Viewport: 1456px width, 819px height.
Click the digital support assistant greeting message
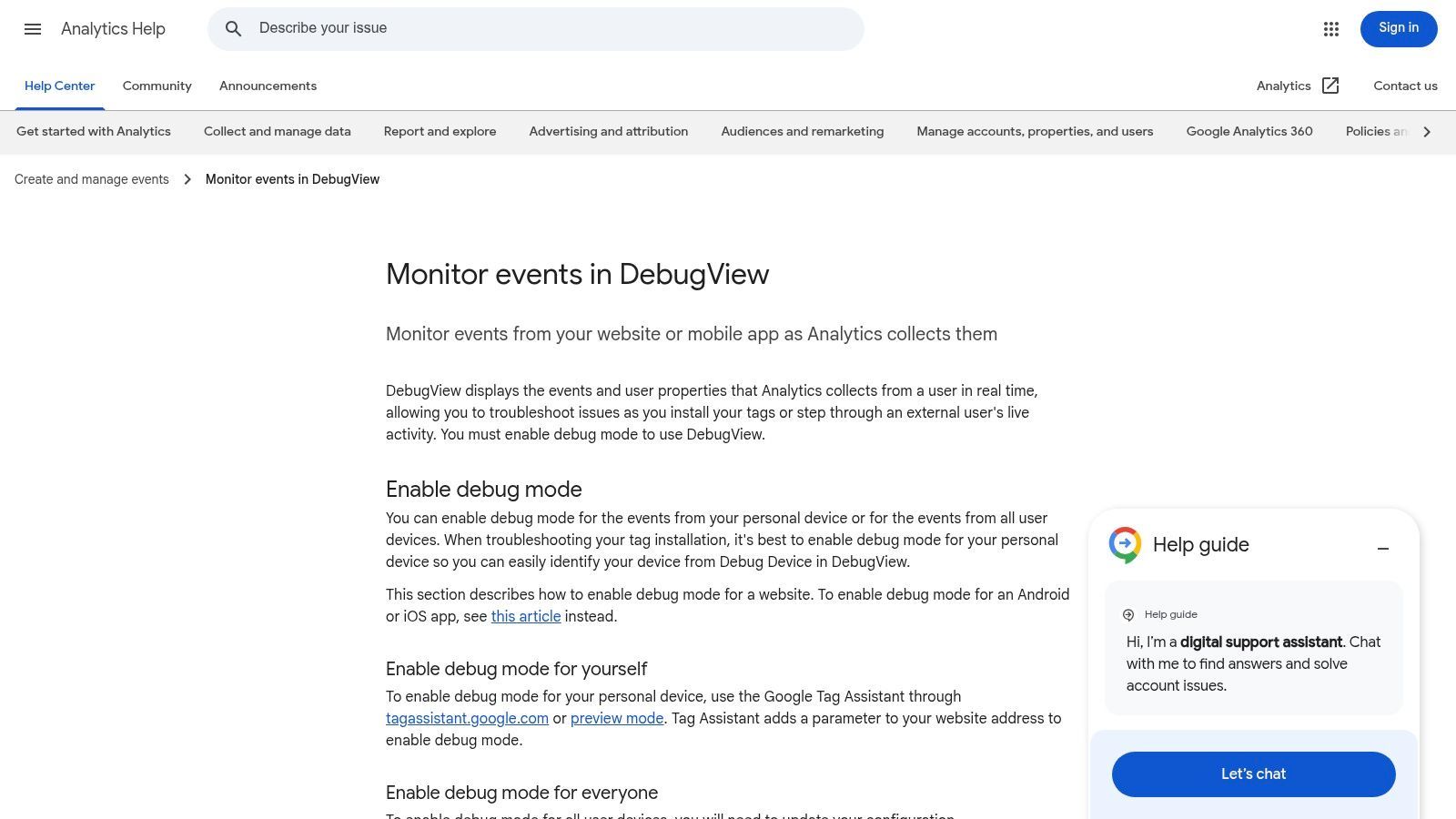tap(1254, 663)
